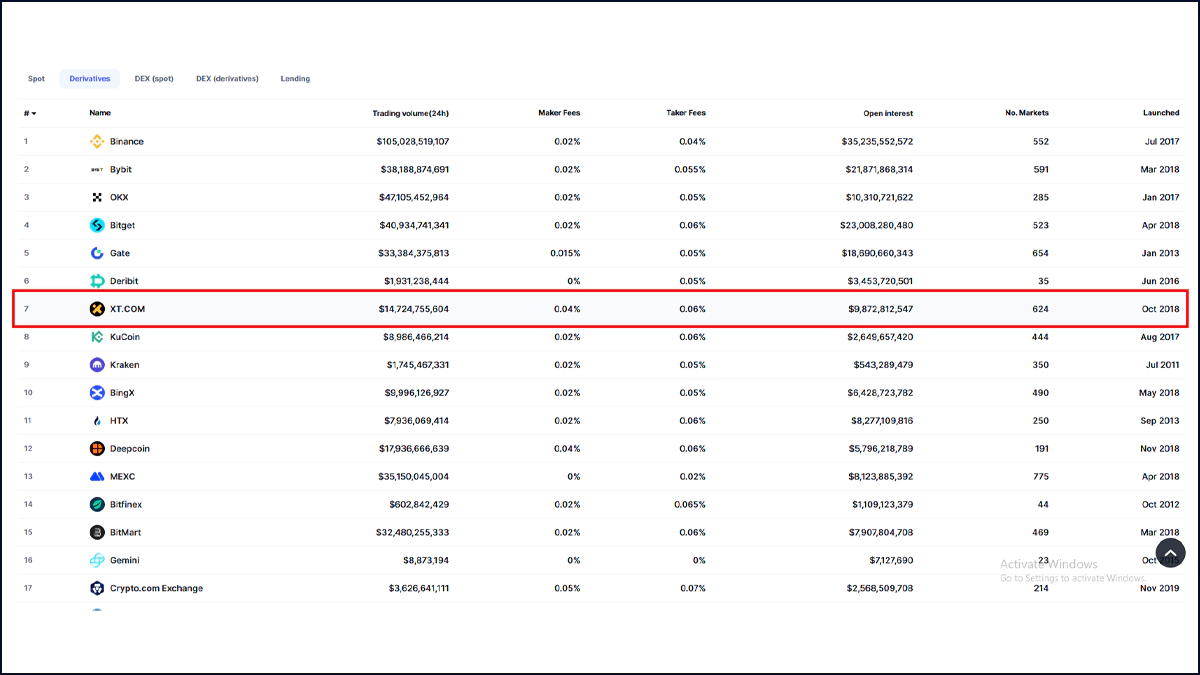
Task: Go to the DEX (derivatives) tab
Action: click(227, 79)
